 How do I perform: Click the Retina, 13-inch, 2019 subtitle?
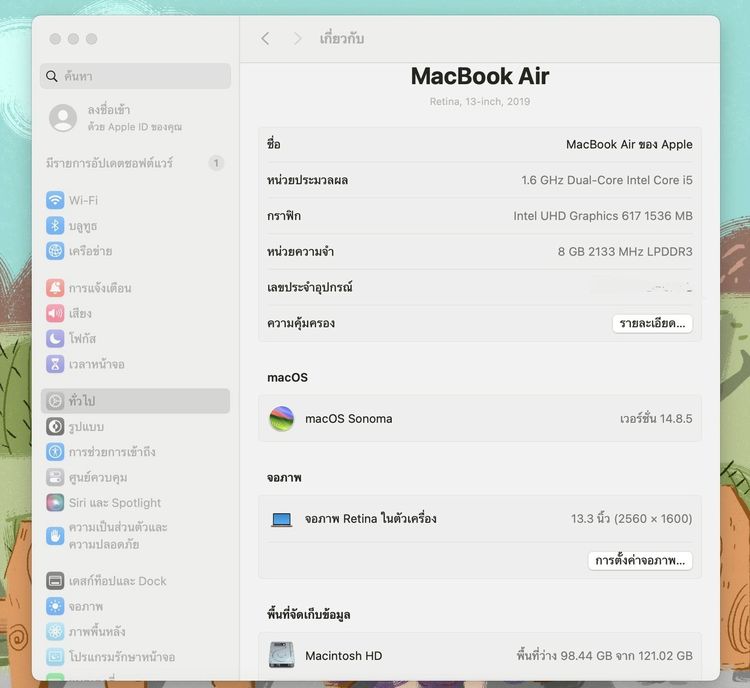[x=480, y=101]
